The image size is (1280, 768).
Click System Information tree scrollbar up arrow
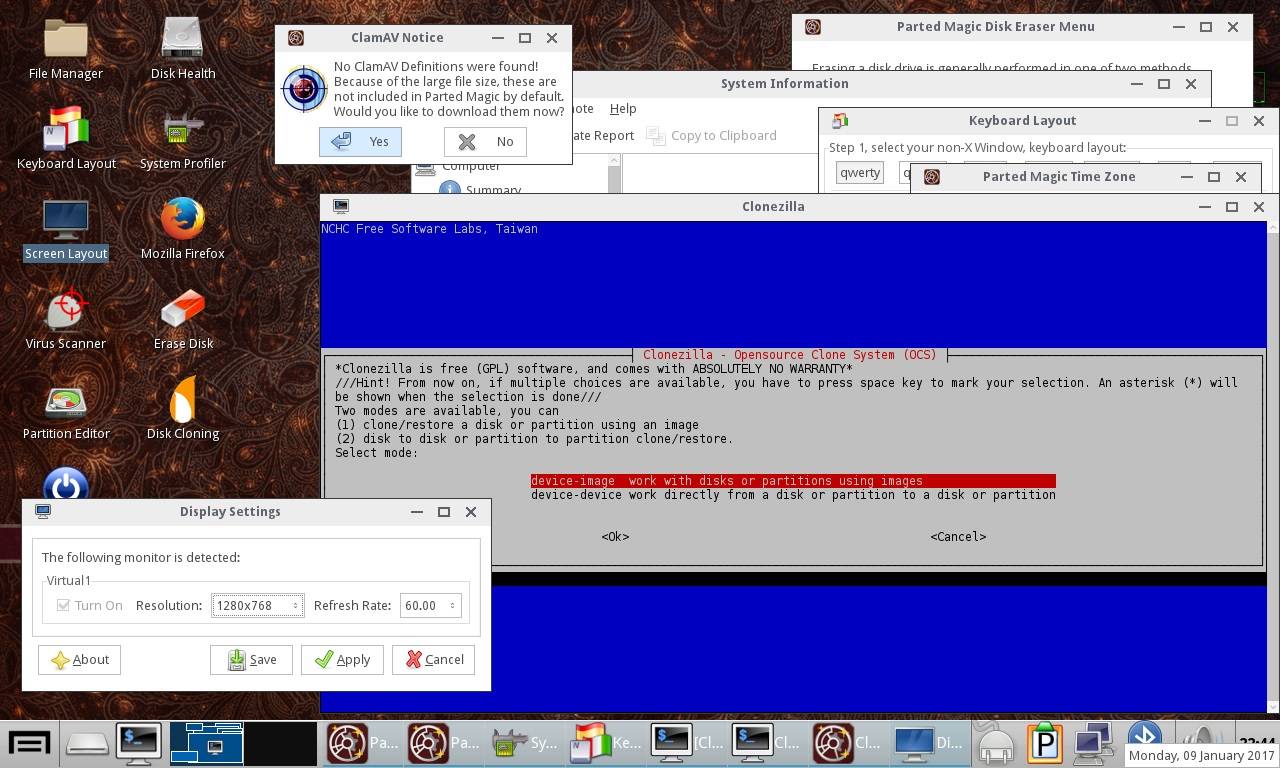point(614,160)
